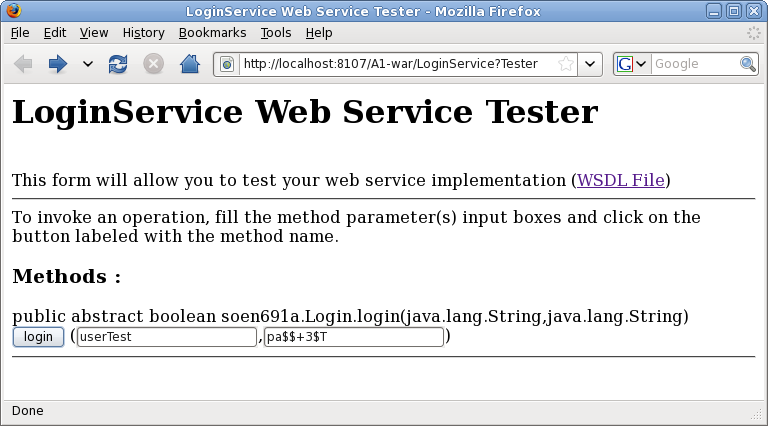Click the site identity icon in address bar
768x426 pixels.
point(227,64)
